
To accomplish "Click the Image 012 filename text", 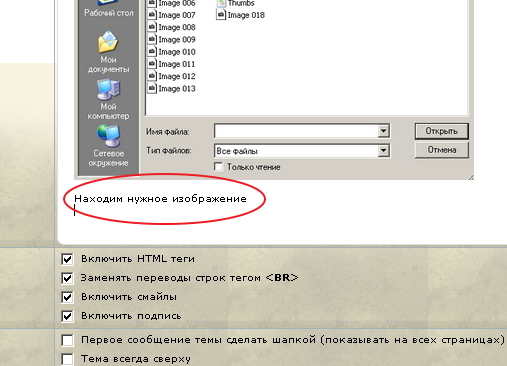I will 177,76.
